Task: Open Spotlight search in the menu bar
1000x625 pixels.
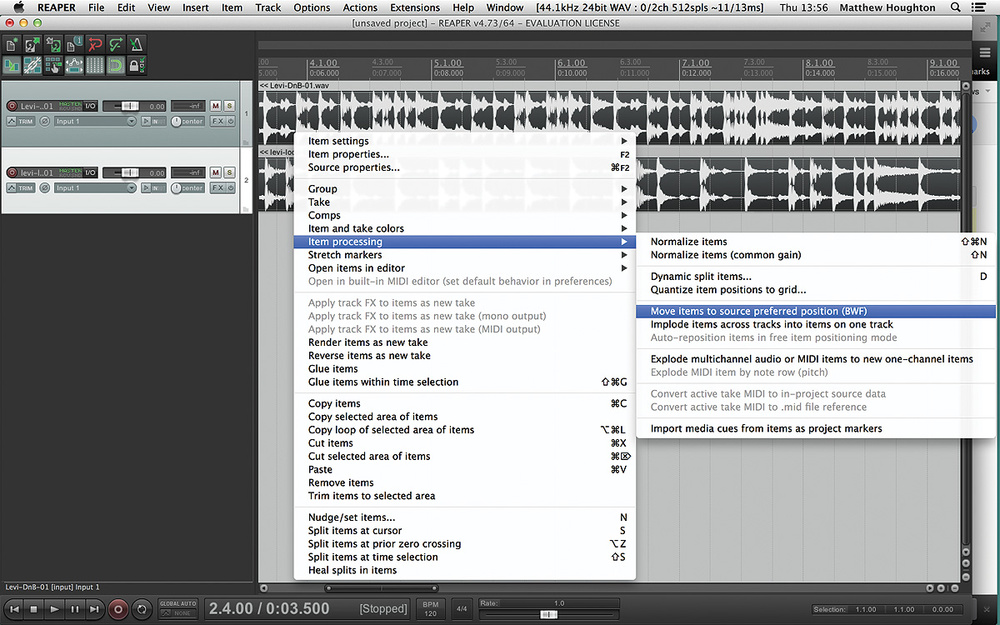Action: pyautogui.click(x=955, y=8)
